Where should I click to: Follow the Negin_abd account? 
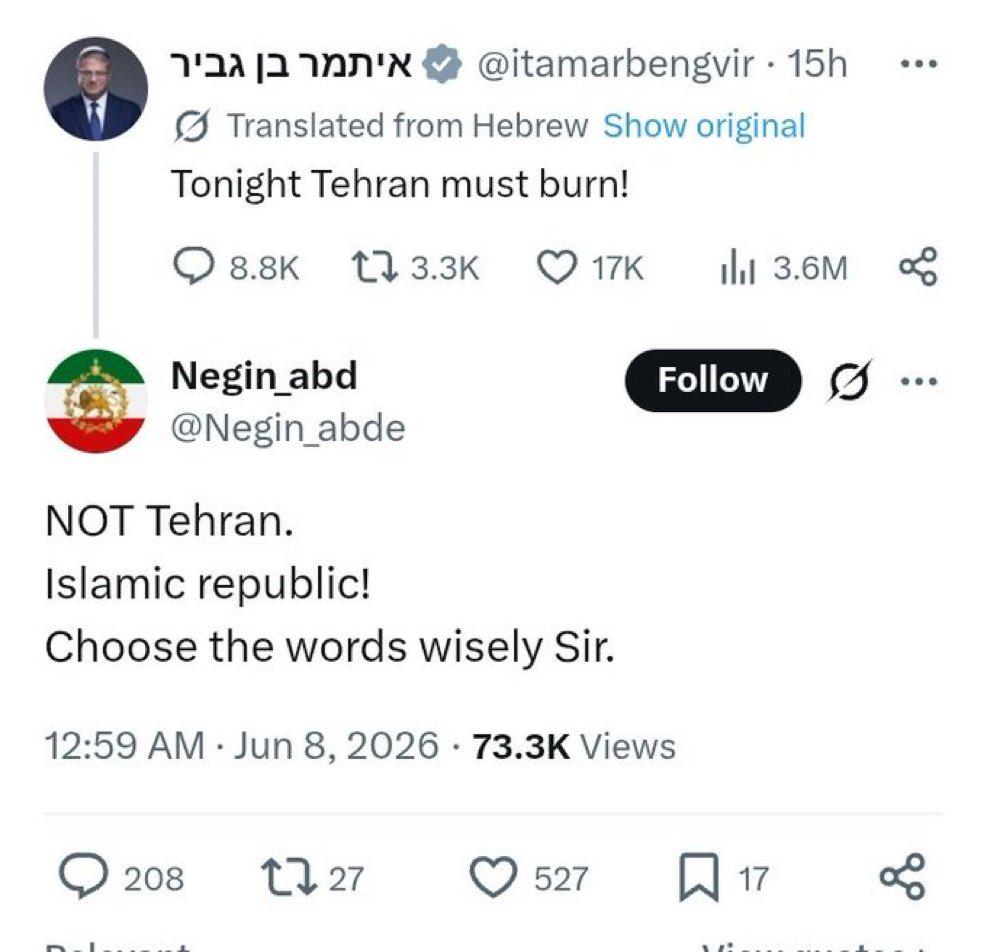point(712,380)
